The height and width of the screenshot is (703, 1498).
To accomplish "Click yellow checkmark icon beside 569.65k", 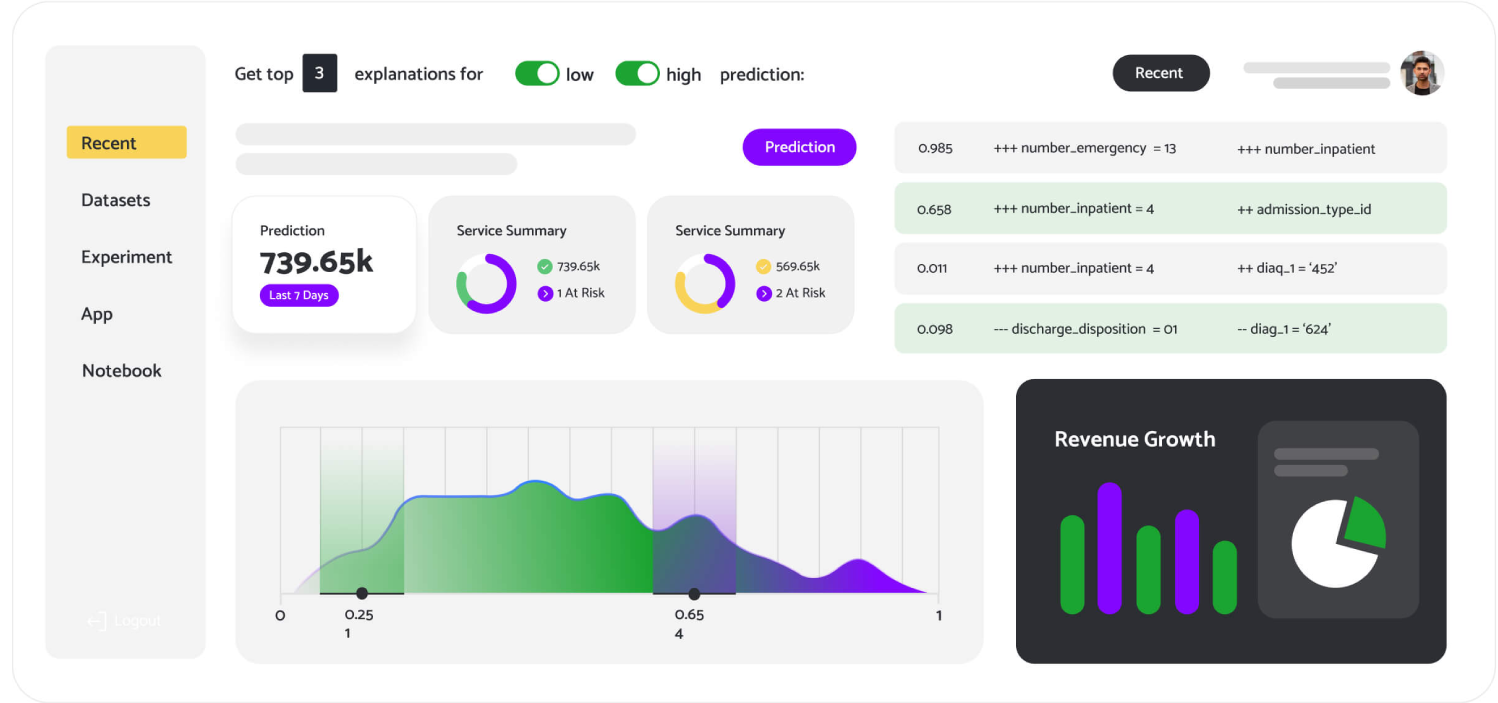I will tap(764, 267).
